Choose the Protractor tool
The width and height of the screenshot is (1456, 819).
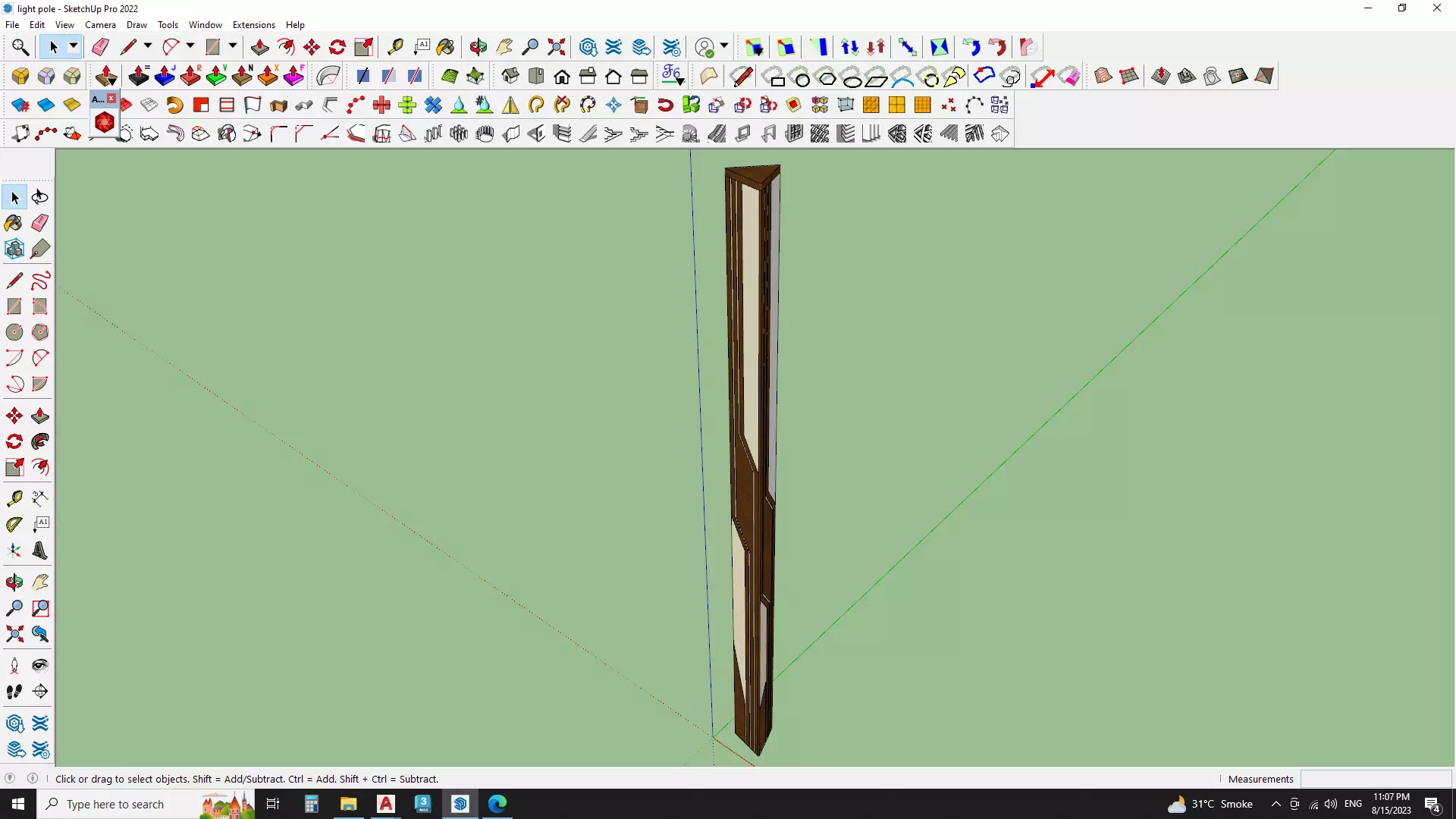click(x=14, y=524)
